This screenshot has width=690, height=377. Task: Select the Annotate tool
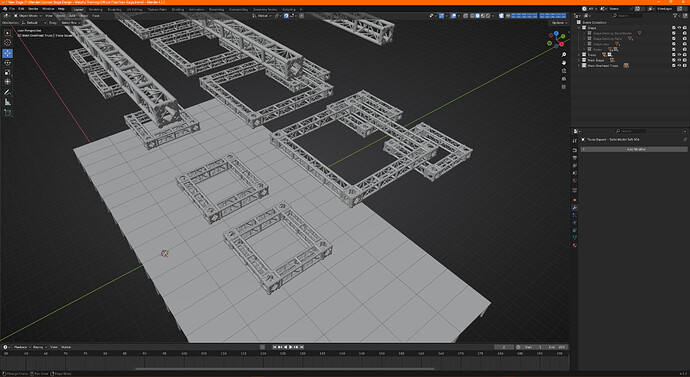7,92
